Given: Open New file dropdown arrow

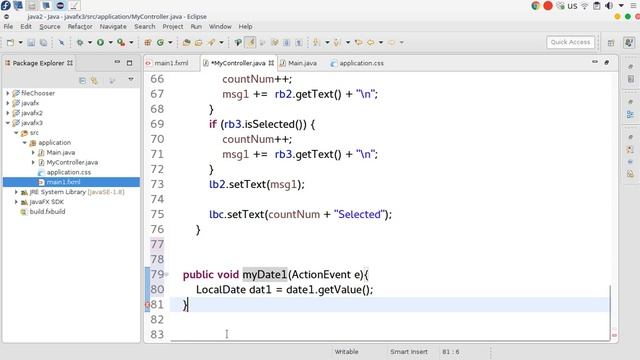Looking at the screenshot, I should point(20,42).
